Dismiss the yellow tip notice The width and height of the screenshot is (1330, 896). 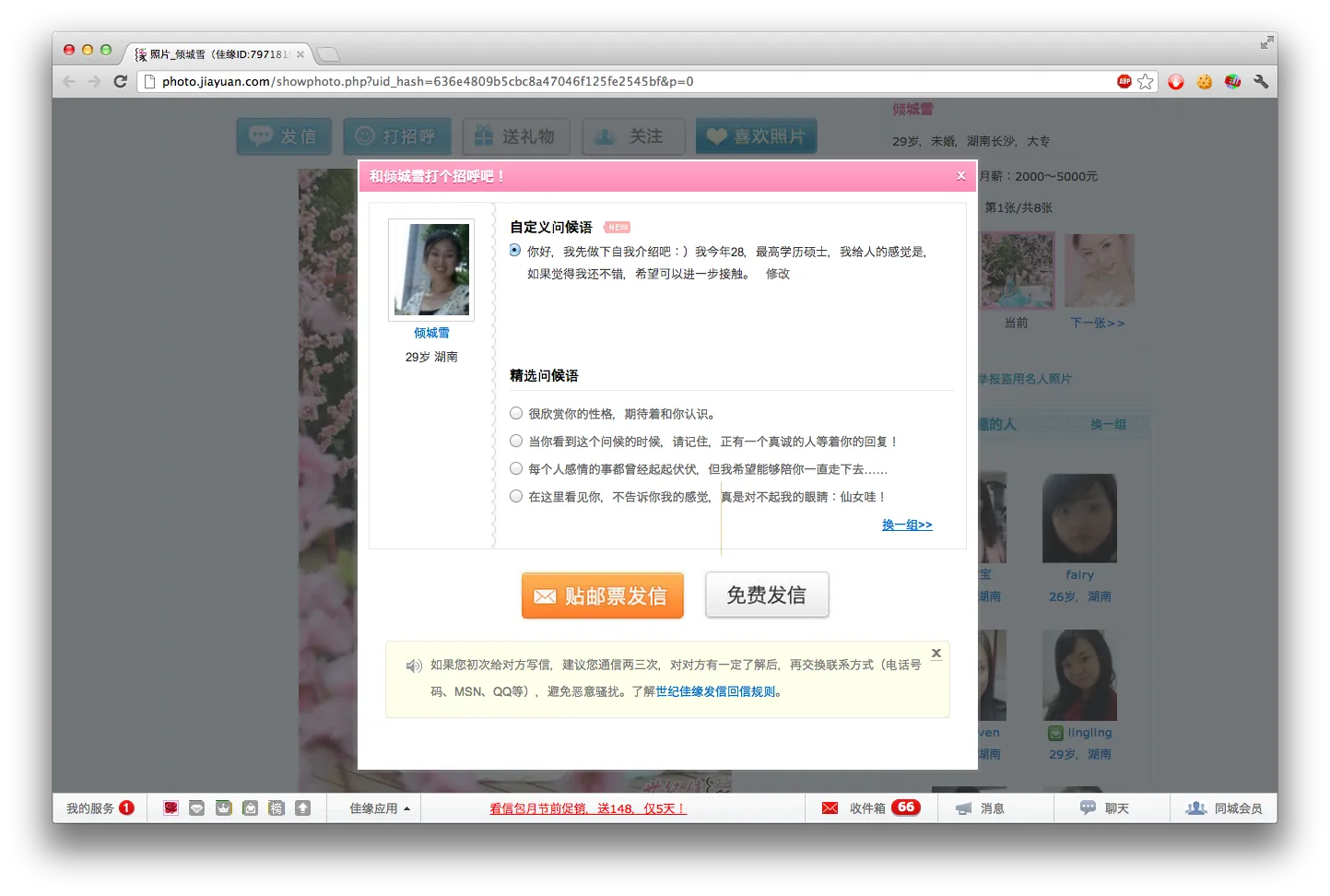point(936,653)
